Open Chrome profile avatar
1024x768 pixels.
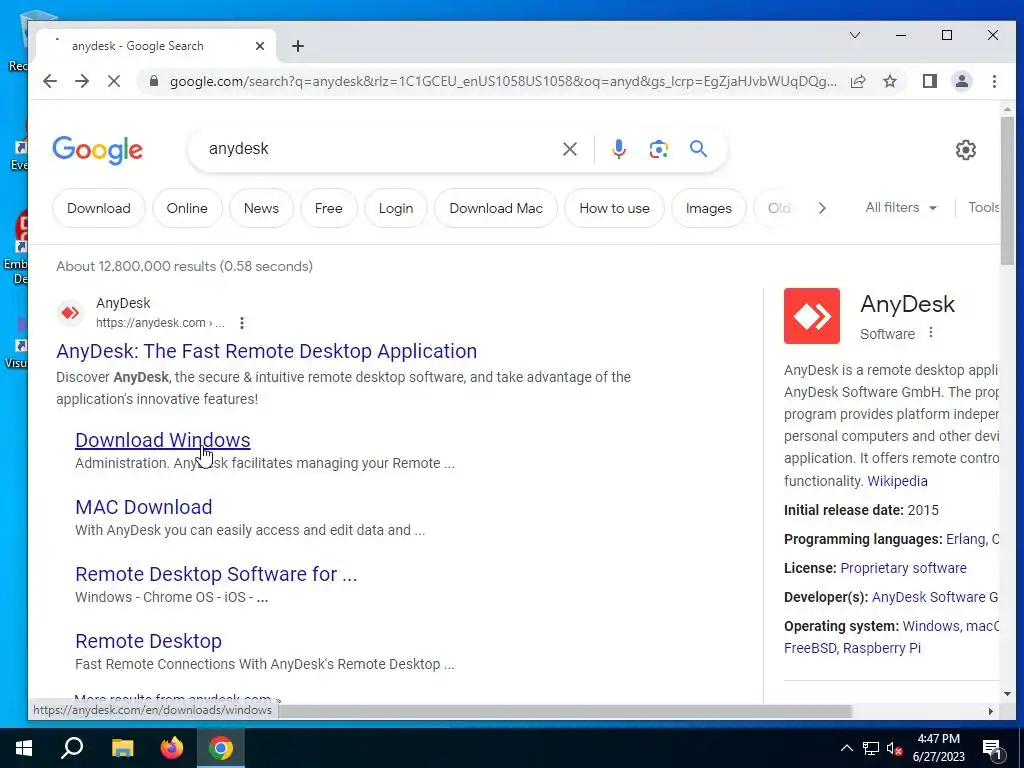(x=962, y=81)
